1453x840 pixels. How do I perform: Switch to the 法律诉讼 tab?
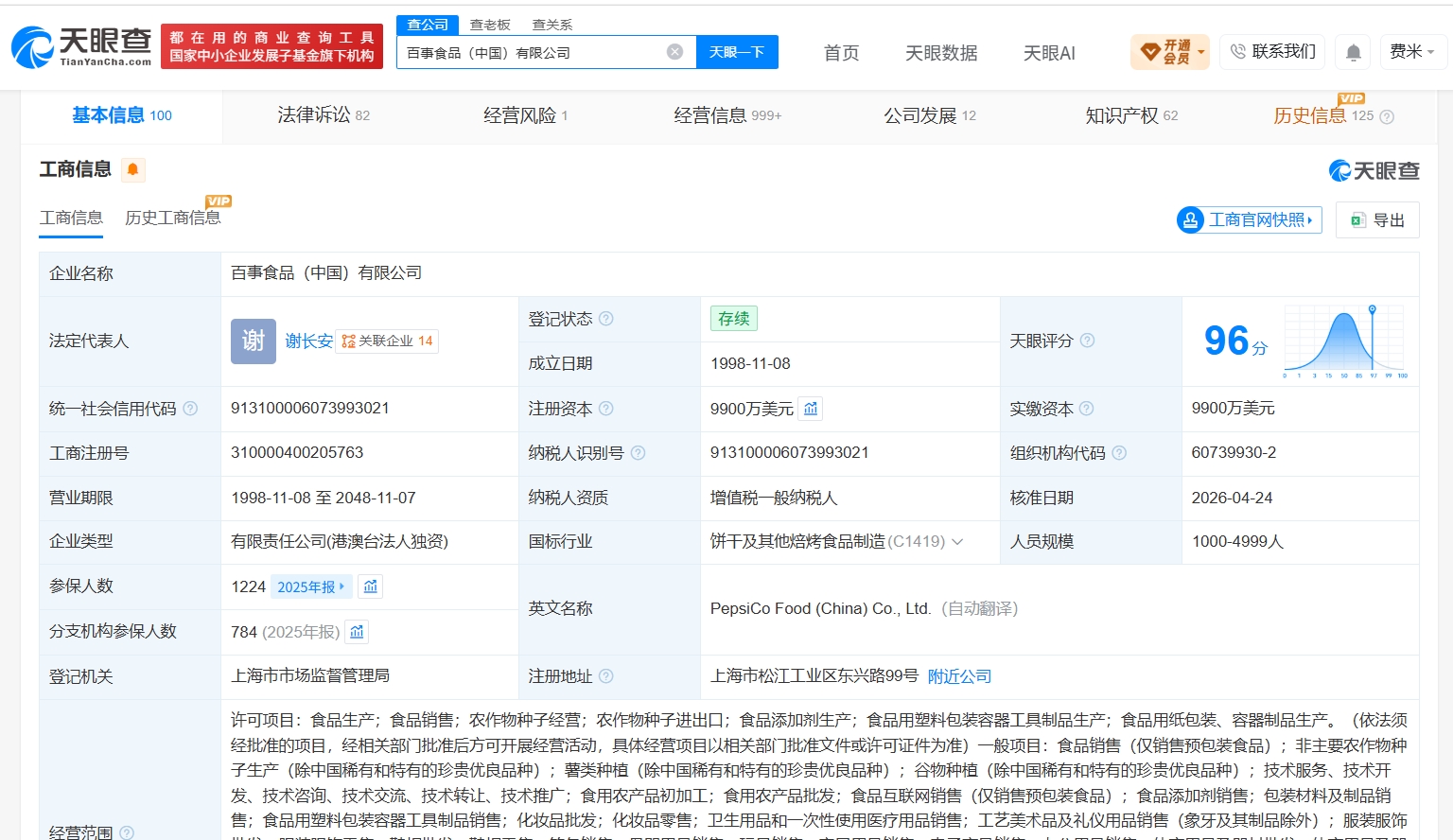[323, 115]
